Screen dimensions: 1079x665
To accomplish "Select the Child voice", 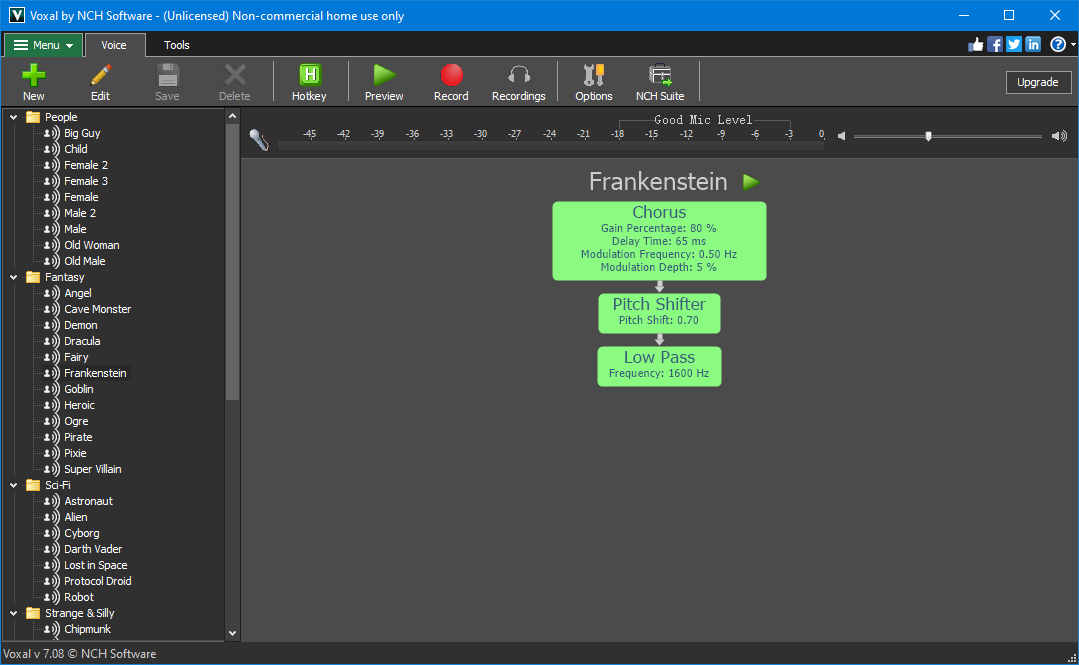I will 76,149.
